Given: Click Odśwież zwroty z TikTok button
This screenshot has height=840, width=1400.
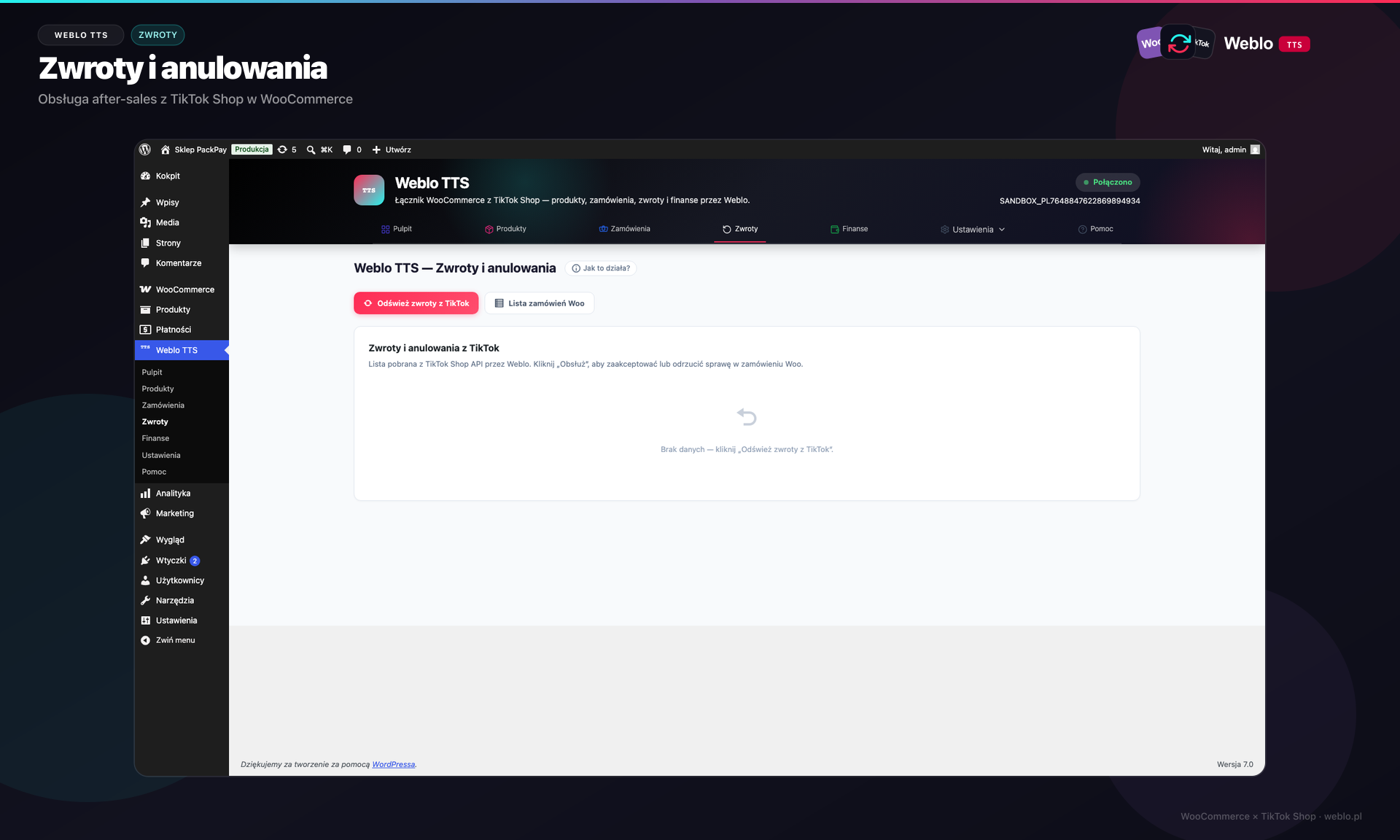Looking at the screenshot, I should click(x=416, y=303).
